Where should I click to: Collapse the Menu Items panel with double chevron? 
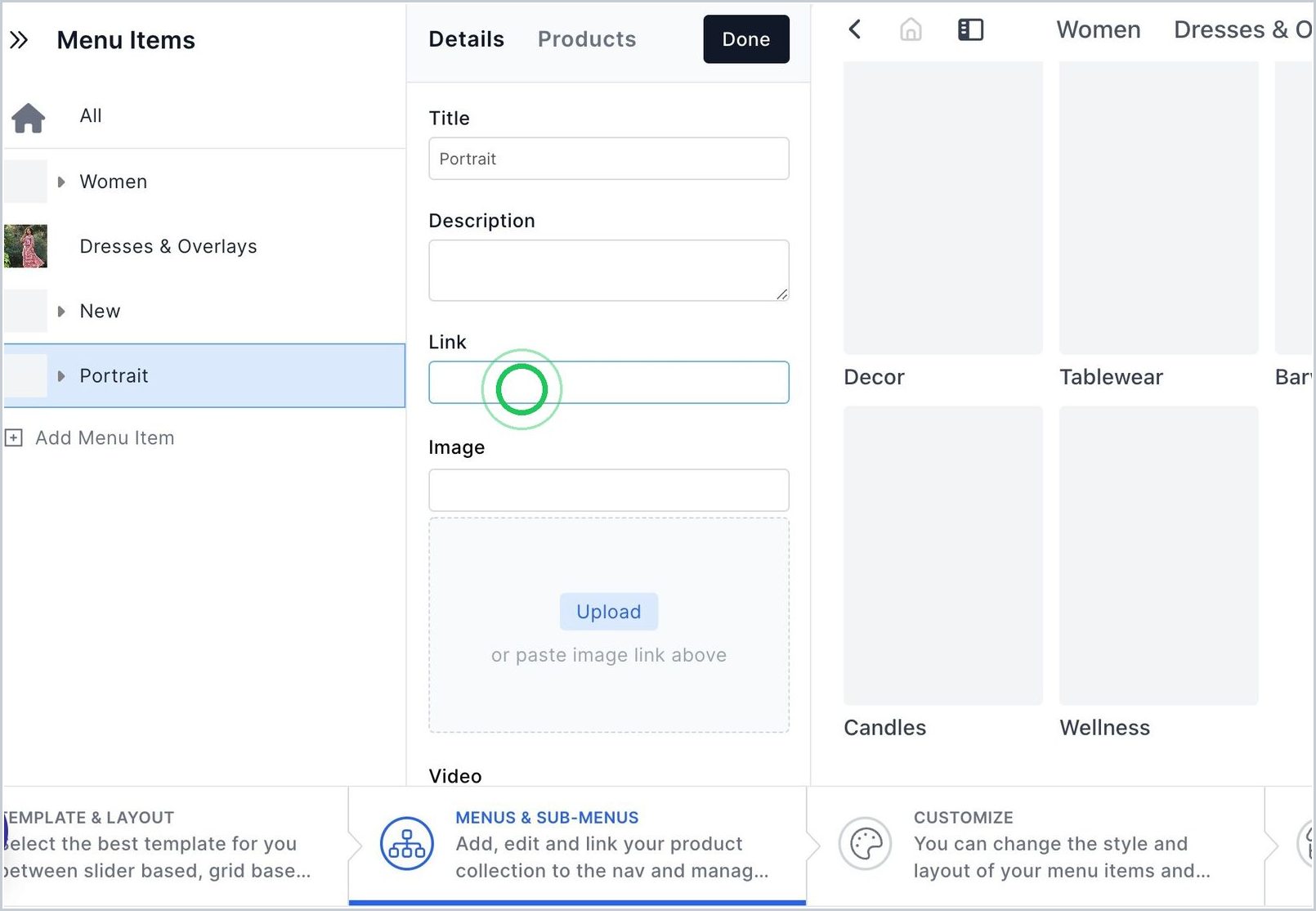click(x=19, y=40)
